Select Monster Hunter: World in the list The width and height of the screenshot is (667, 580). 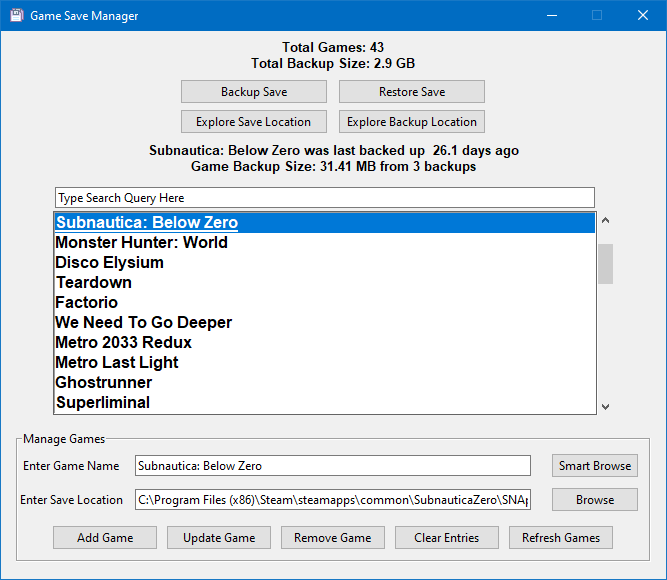coord(325,243)
